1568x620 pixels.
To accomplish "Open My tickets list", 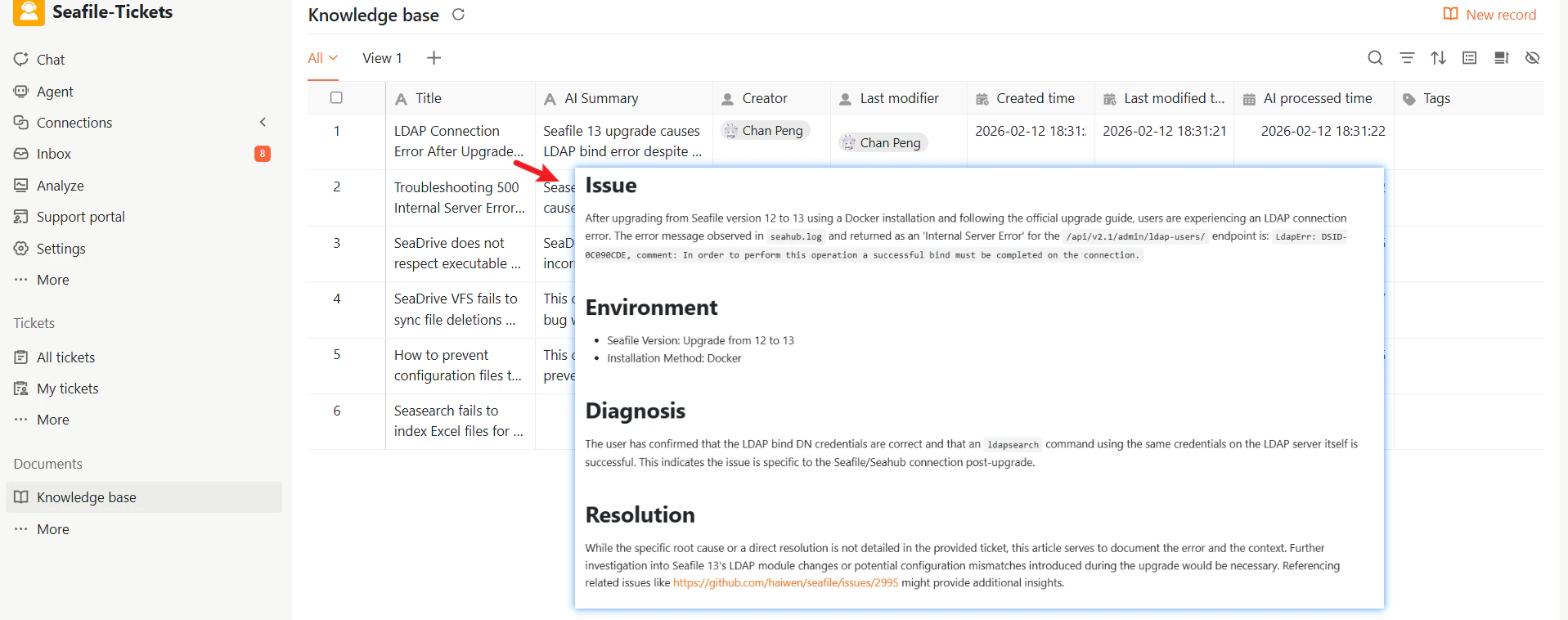I will 67,389.
